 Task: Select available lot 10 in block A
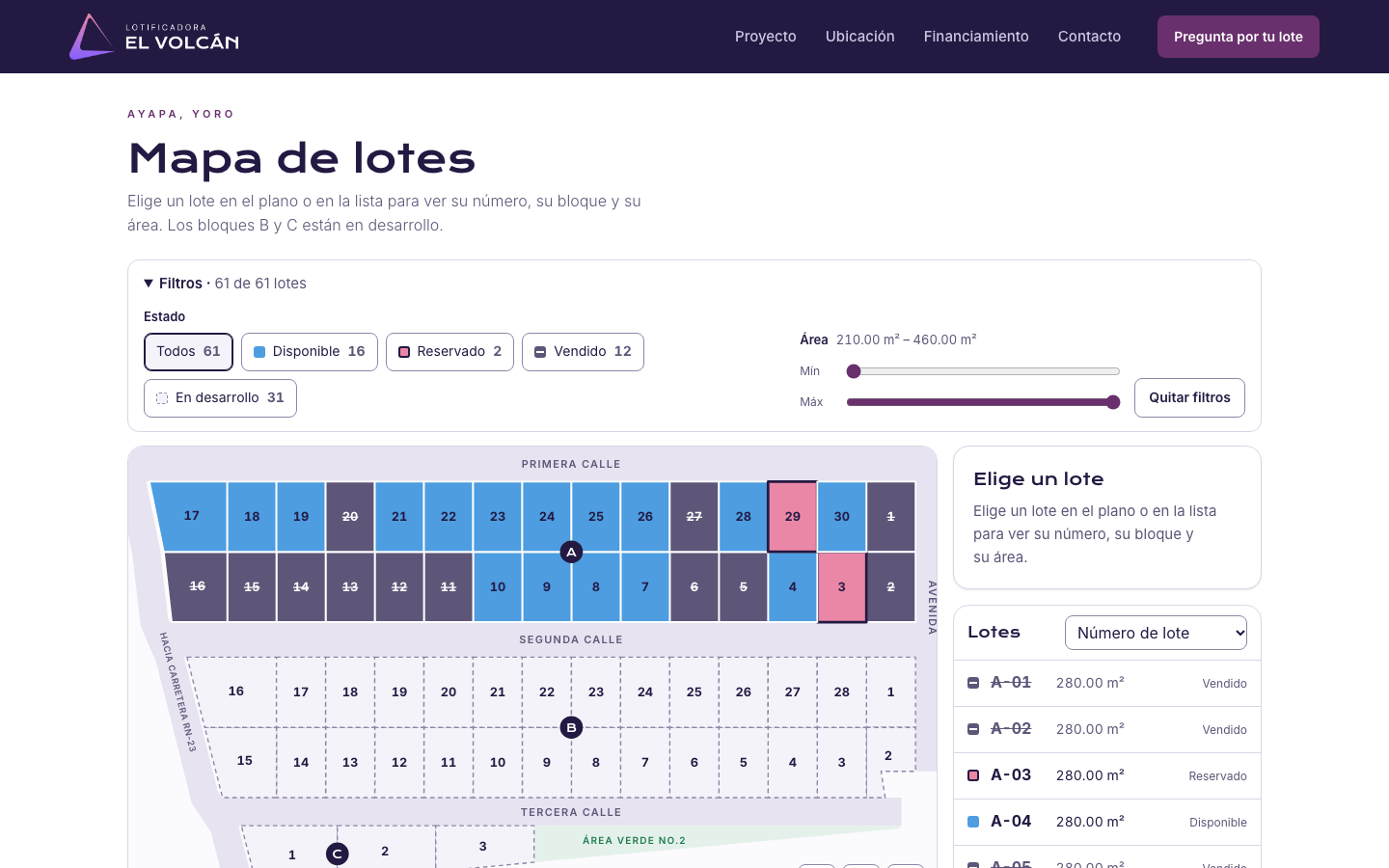click(497, 586)
